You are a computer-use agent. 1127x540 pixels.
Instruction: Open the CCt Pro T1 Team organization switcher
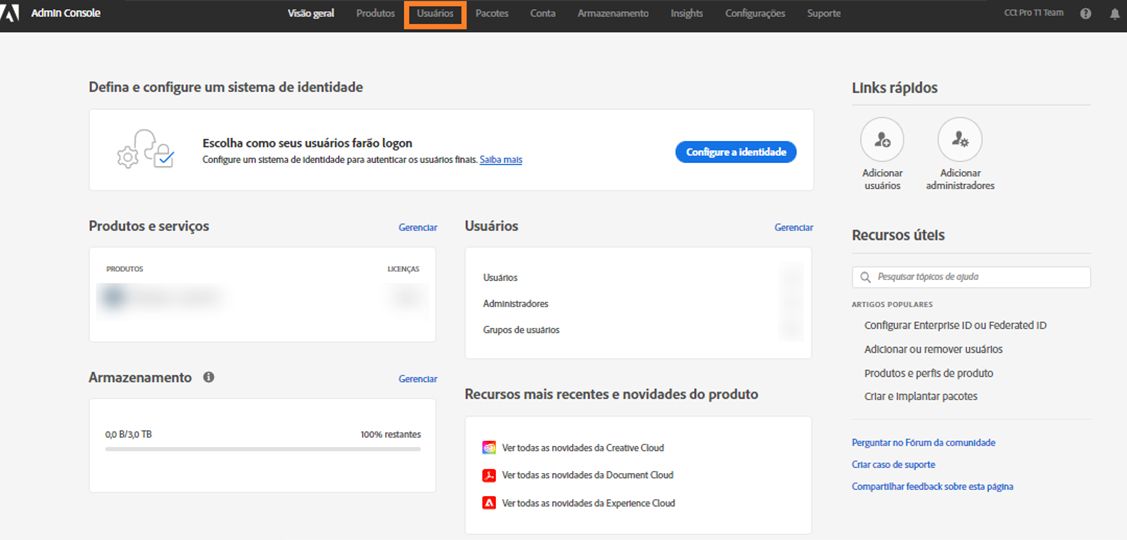[1034, 13]
